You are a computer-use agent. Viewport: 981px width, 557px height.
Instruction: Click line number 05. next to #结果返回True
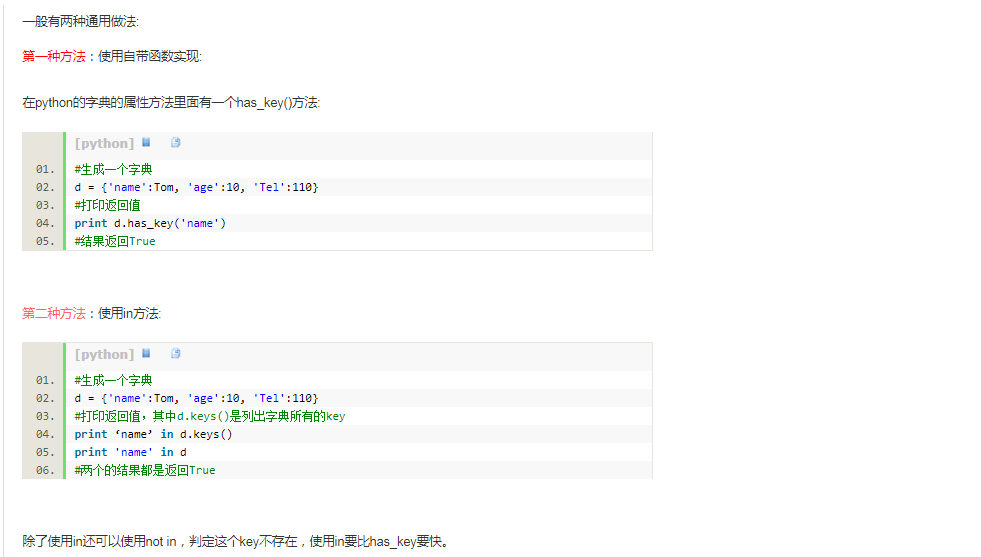[45, 241]
